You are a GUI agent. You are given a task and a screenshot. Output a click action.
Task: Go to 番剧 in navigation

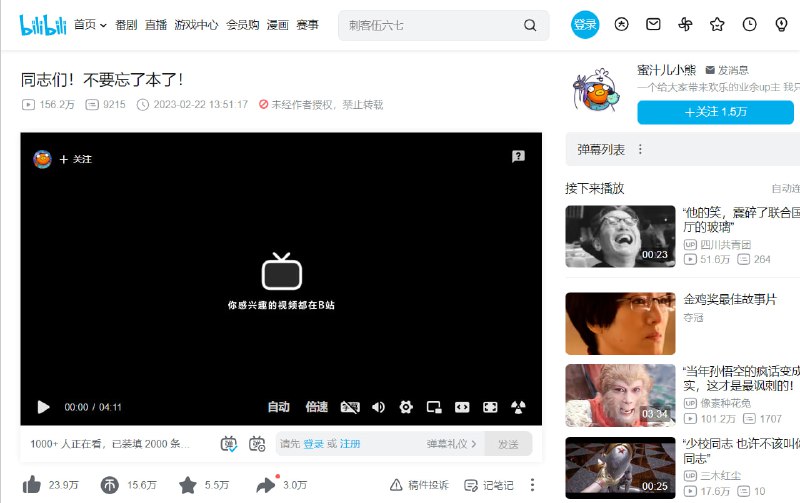[x=126, y=24]
